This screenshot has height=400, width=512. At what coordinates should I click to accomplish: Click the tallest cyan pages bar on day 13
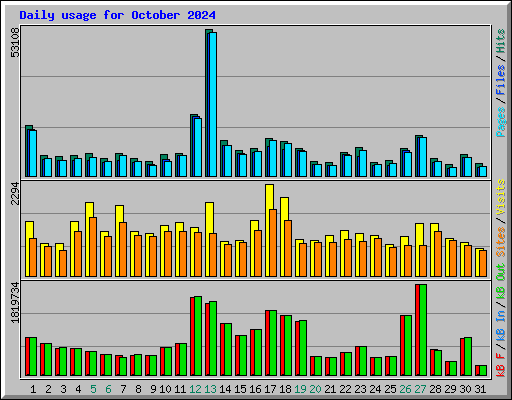pos(213,104)
